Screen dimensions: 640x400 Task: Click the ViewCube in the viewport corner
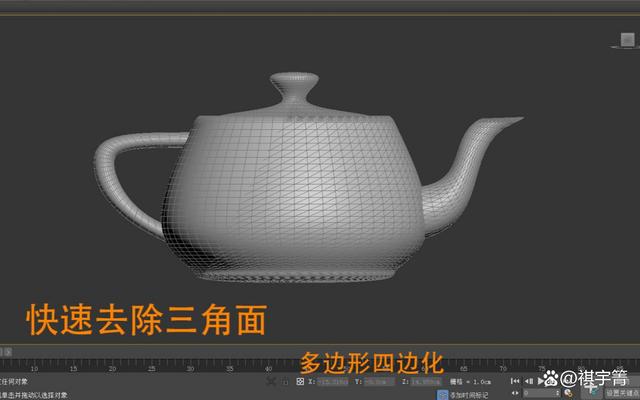(x=627, y=40)
